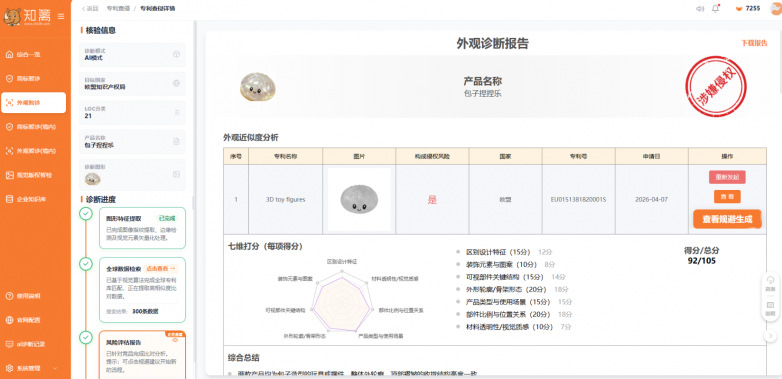This screenshot has height=379, width=782.
Task: Open the user avatar menu
Action: click(776, 8)
